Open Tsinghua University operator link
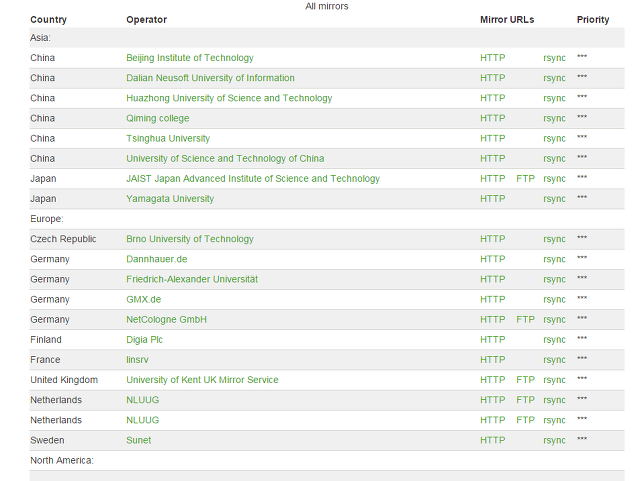The image size is (640, 481). [x=168, y=138]
